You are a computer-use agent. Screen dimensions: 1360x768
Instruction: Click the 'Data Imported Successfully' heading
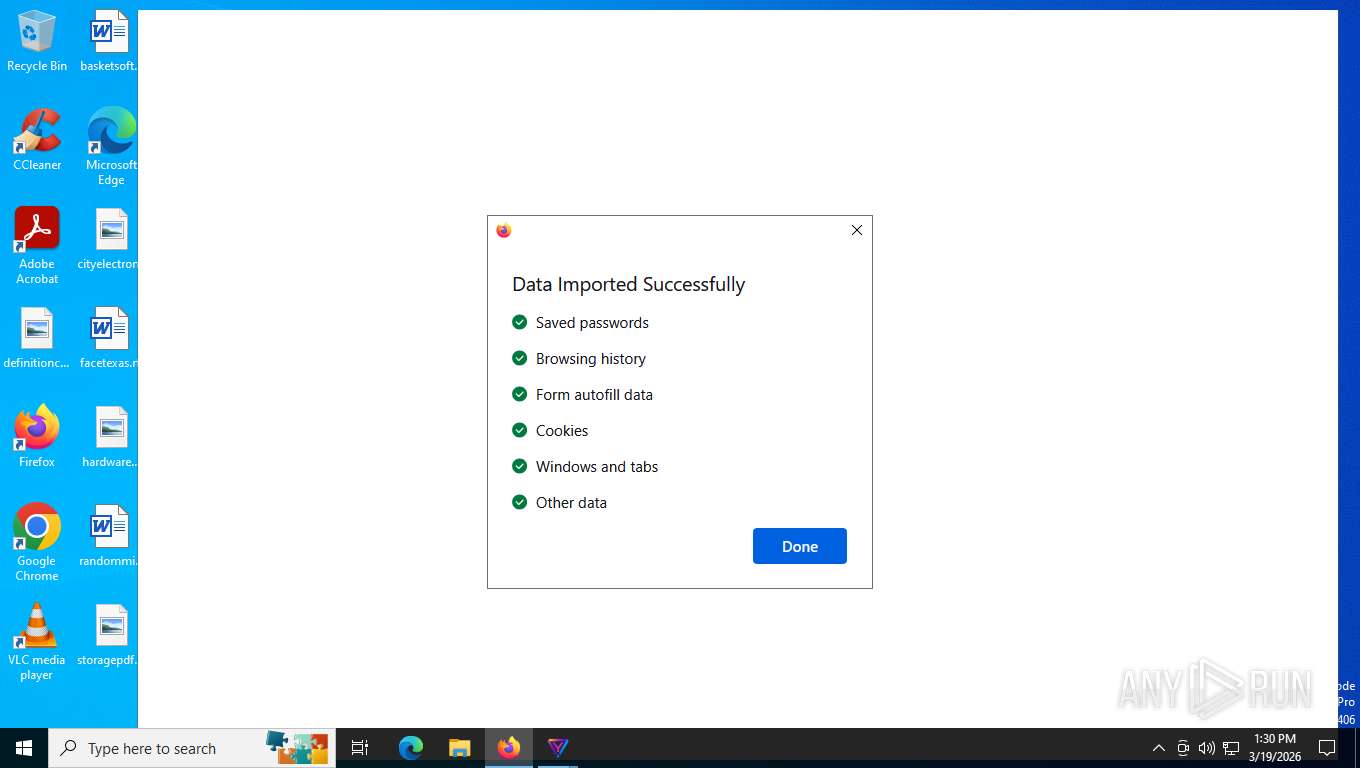pyautogui.click(x=629, y=284)
